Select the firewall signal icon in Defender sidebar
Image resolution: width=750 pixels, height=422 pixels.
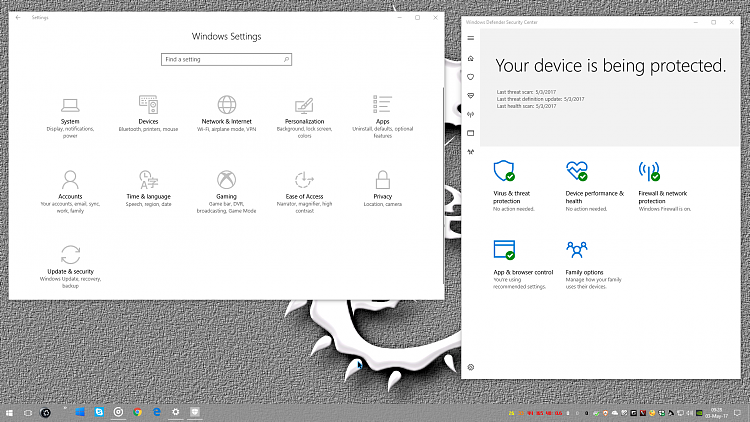471,114
